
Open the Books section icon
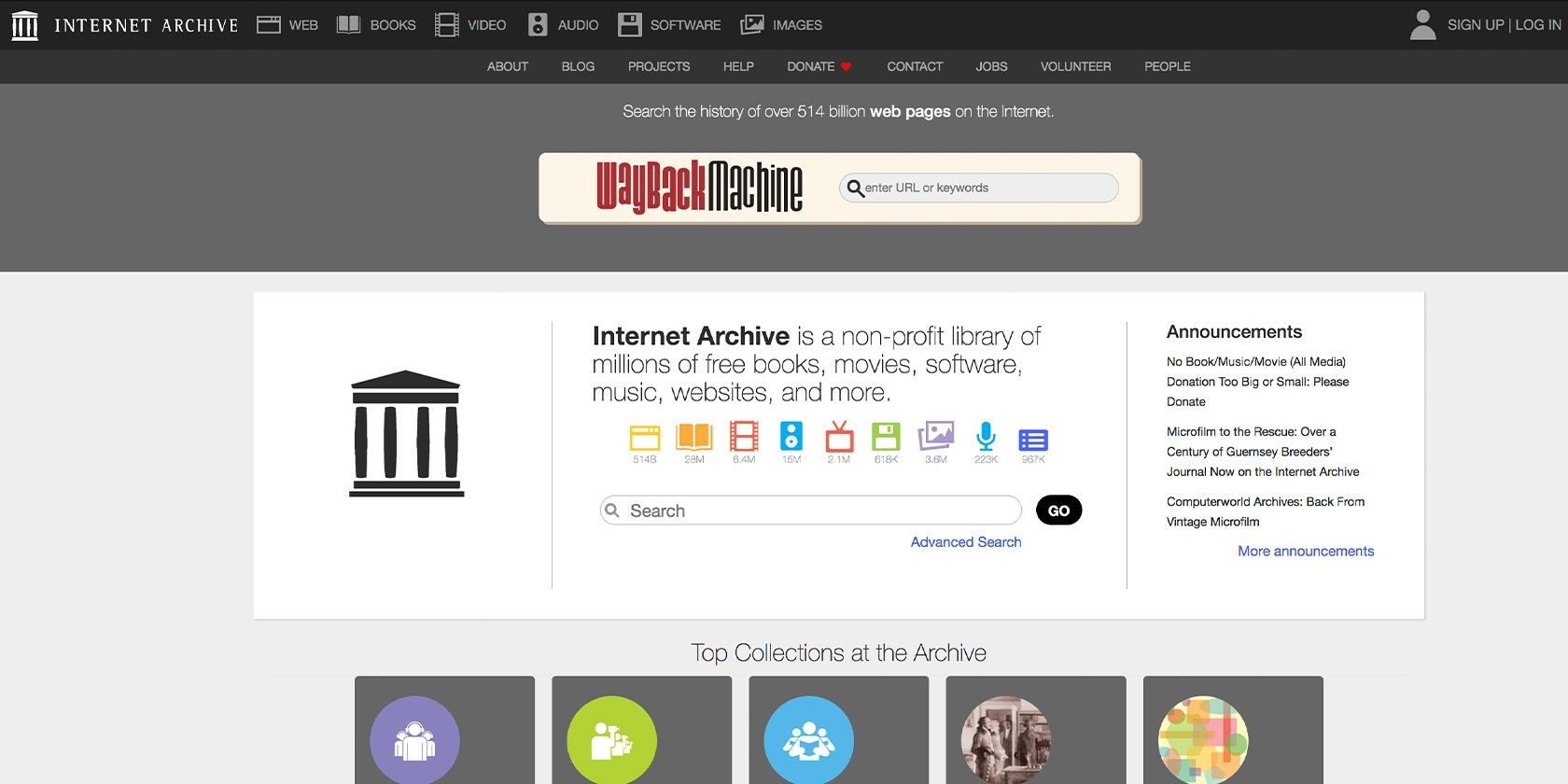348,25
